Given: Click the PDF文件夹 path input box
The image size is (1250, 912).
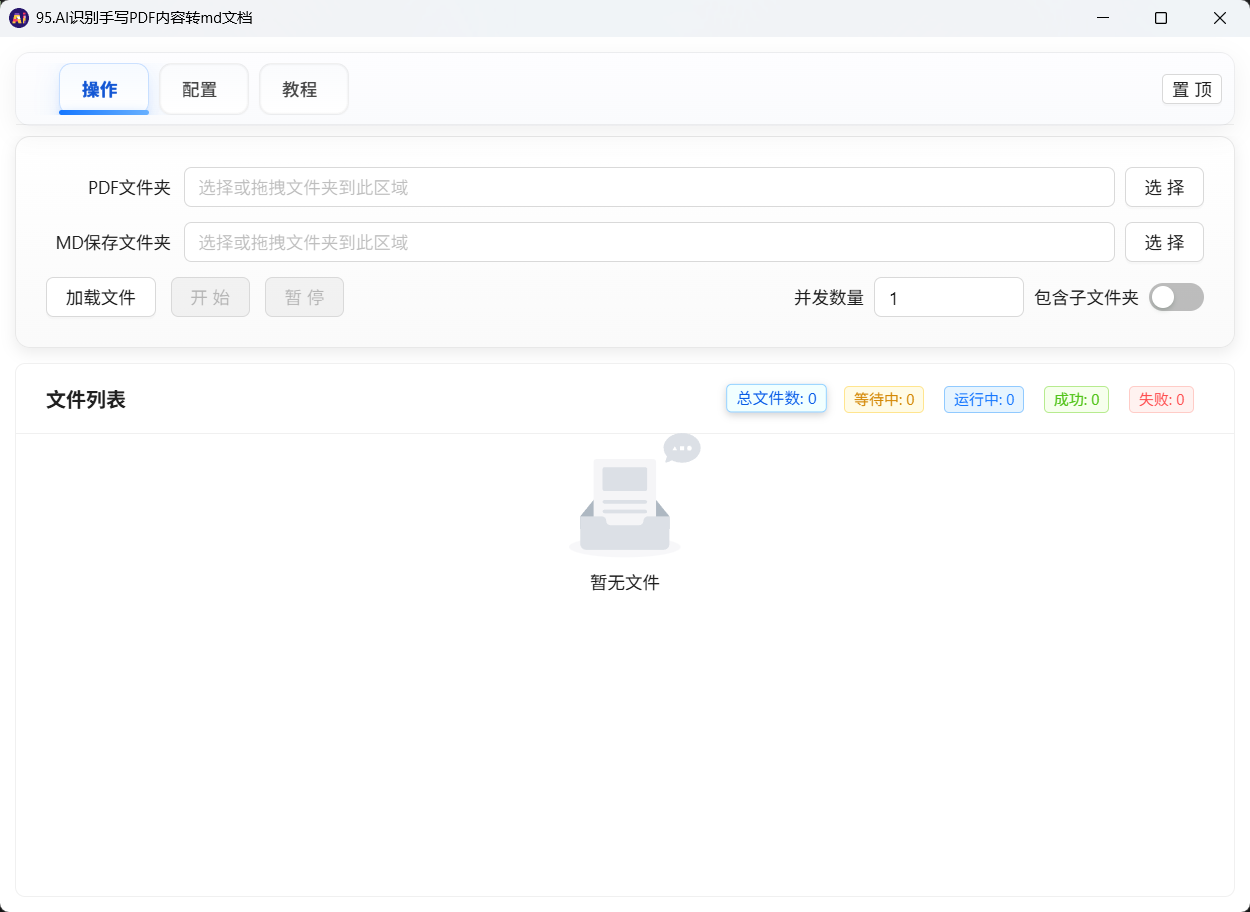Looking at the screenshot, I should tap(648, 187).
